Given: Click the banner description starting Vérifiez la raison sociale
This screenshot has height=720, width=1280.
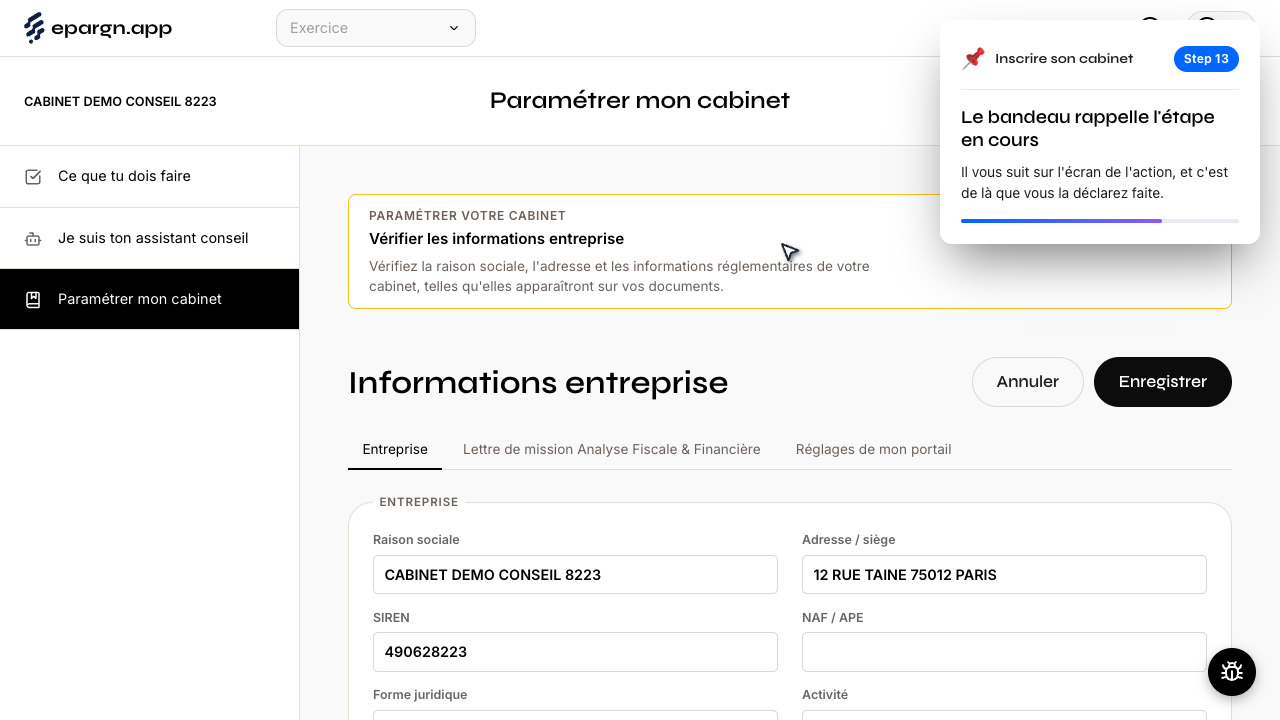Looking at the screenshot, I should (619, 277).
